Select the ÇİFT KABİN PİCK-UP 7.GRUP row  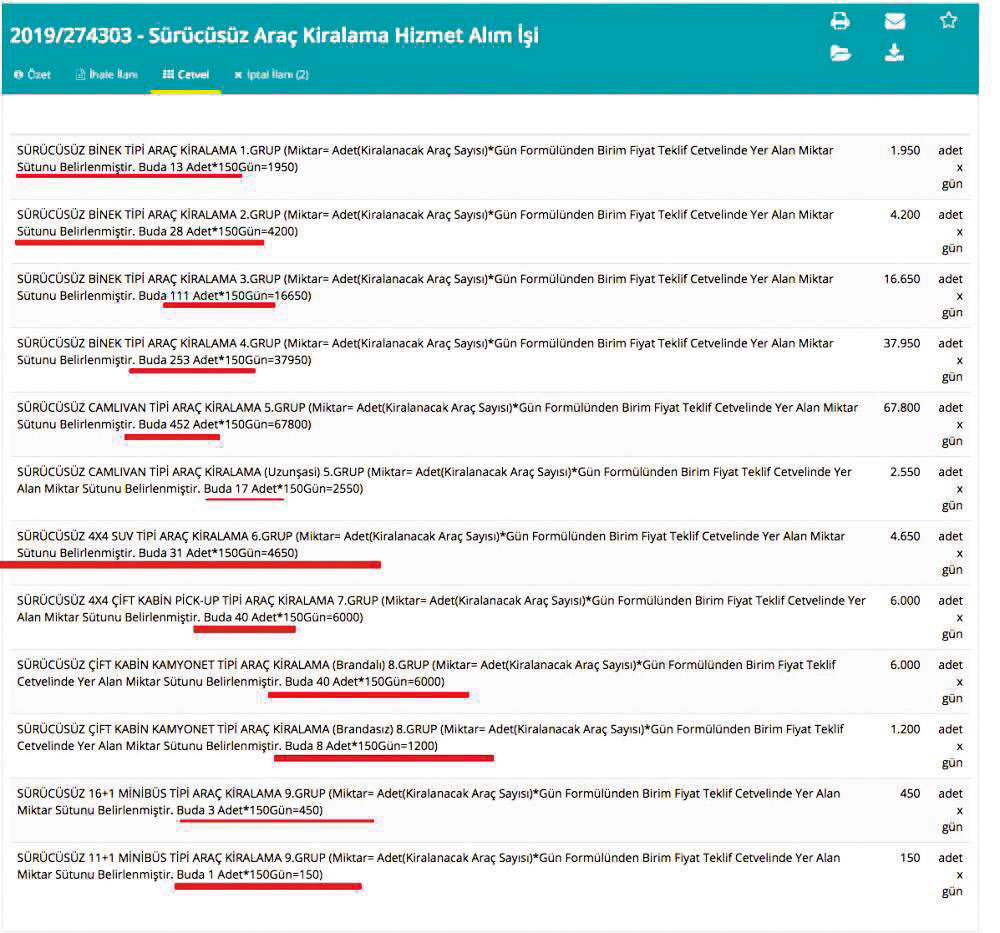tap(441, 609)
